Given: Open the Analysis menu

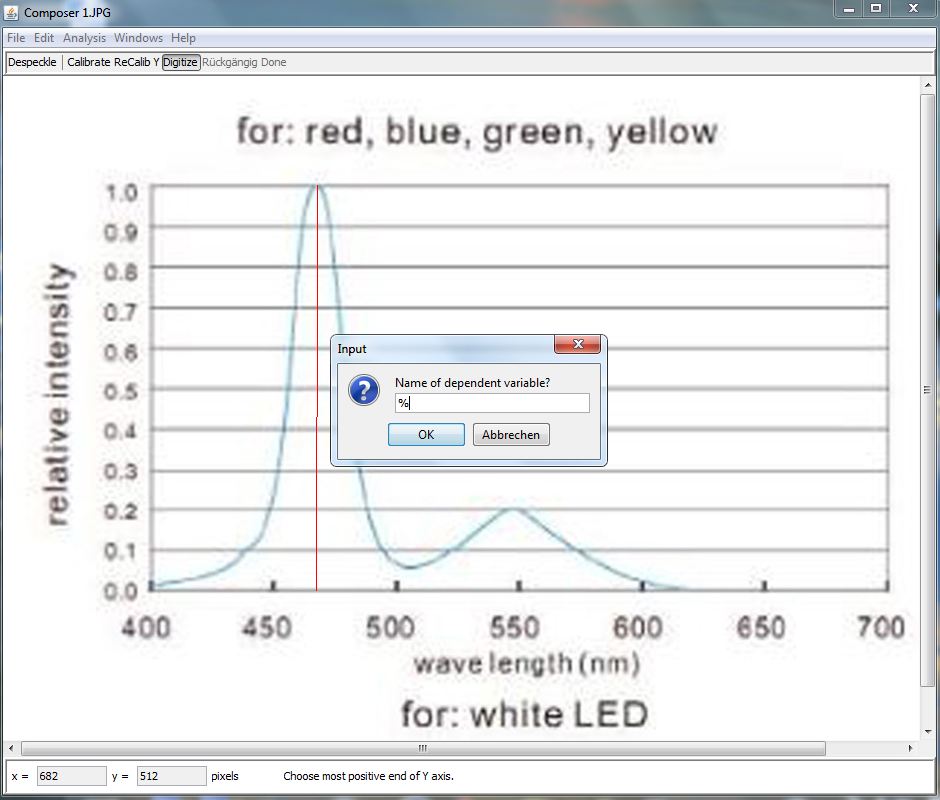Looking at the screenshot, I should [84, 38].
